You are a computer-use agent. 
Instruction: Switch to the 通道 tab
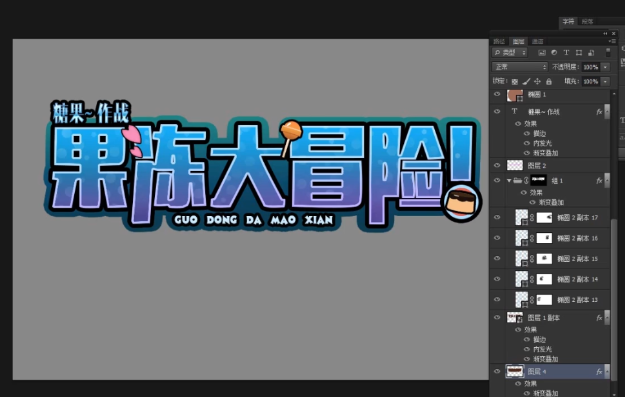tap(538, 41)
